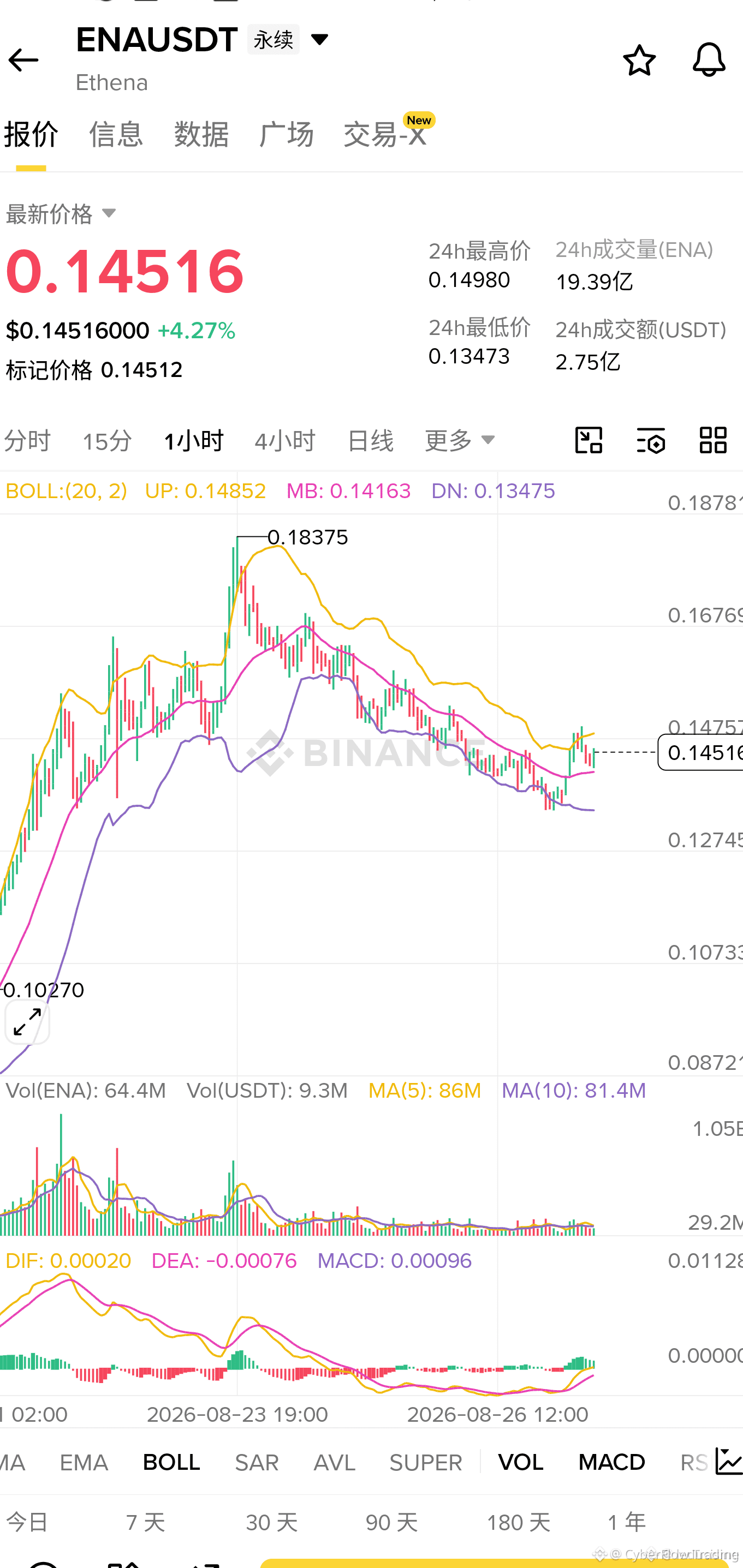Expand the 更多 timeframe dropdown
The width and height of the screenshot is (743, 1568).
click(460, 440)
